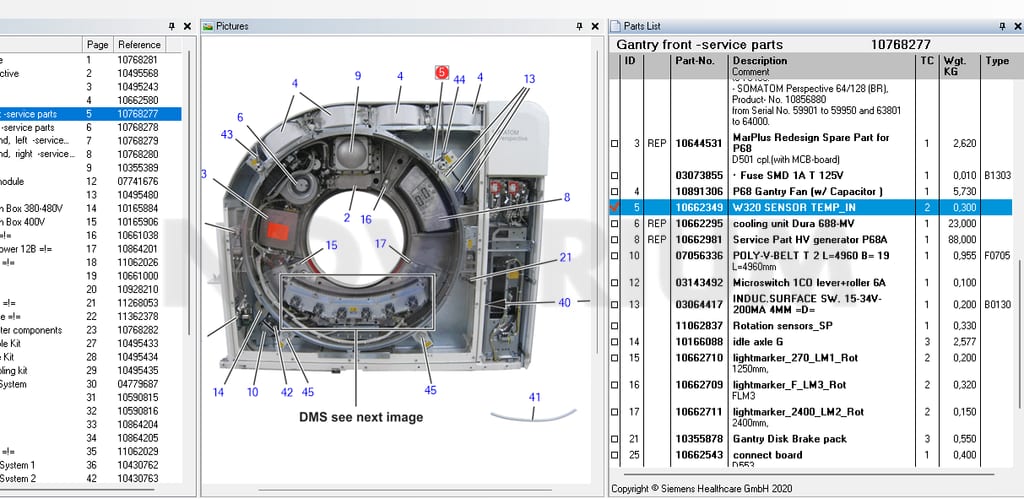Select page 1 row with reference 10768281

click(91, 59)
